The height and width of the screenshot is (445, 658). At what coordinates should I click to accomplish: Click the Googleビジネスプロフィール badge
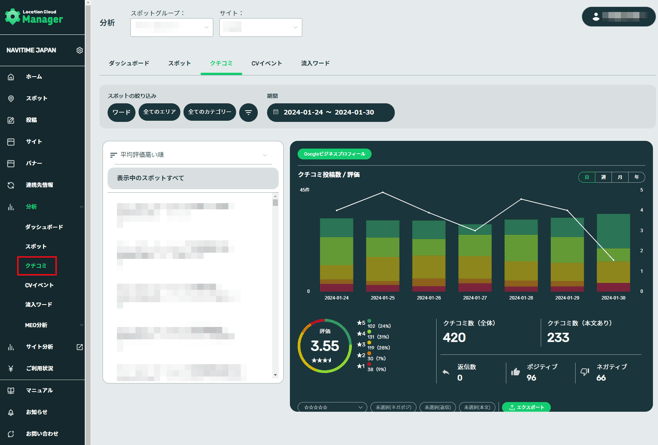pyautogui.click(x=334, y=154)
